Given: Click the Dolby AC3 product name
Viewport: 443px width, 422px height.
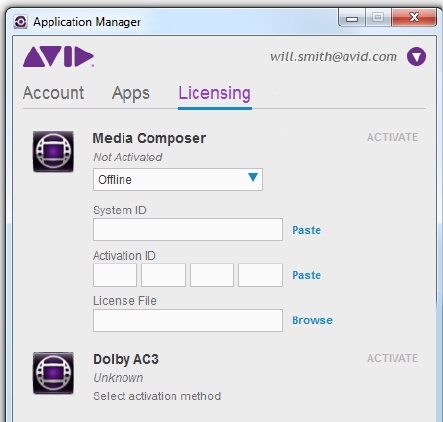Looking at the screenshot, I should [126, 360].
